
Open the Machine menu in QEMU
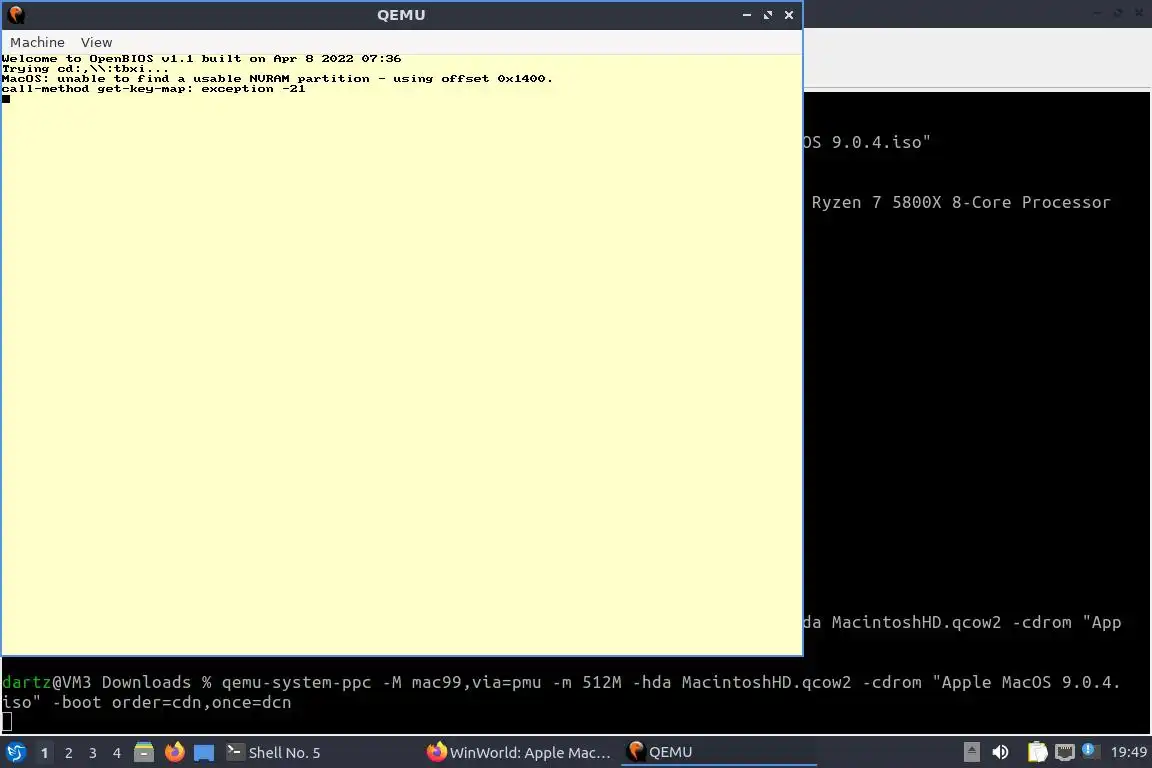pyautogui.click(x=37, y=43)
